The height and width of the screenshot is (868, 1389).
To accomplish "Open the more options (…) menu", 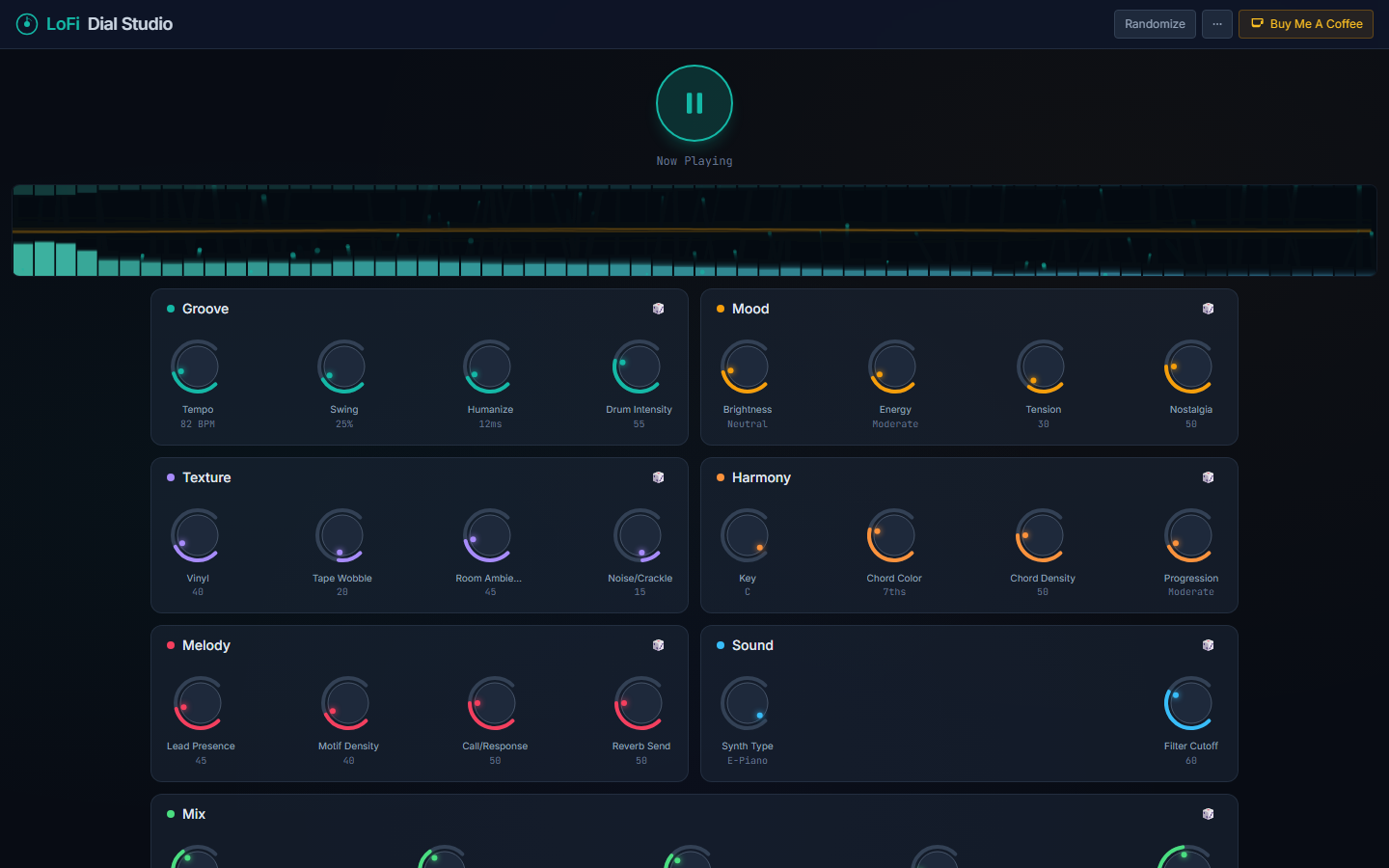I will click(x=1217, y=24).
